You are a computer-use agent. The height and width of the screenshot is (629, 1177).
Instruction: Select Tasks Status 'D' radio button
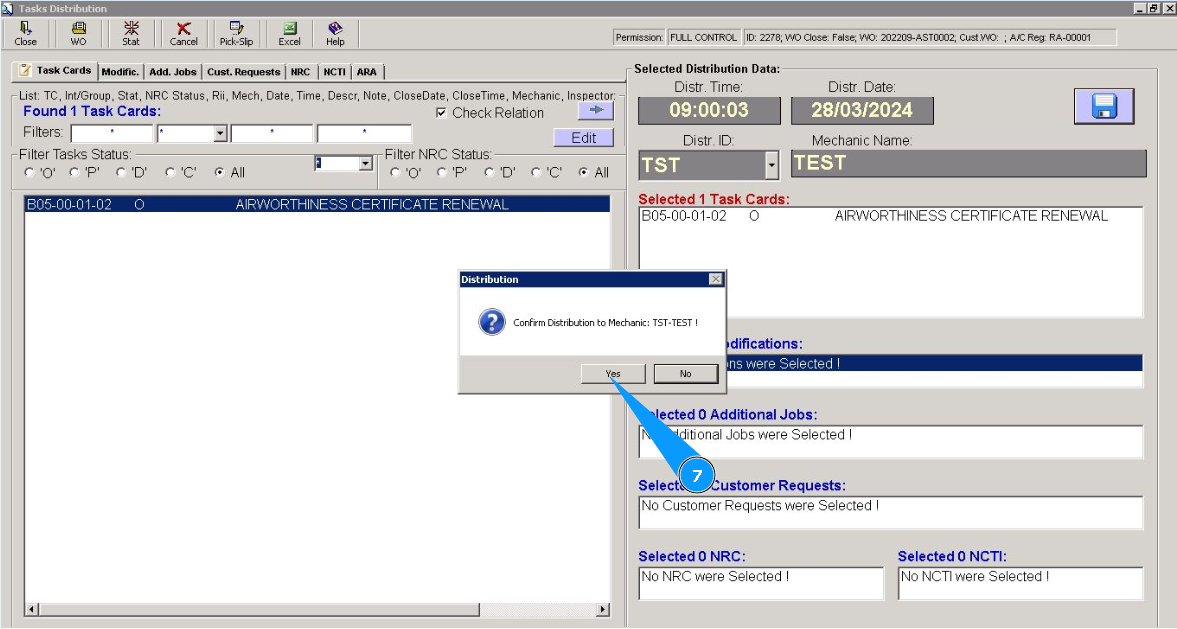(121, 173)
